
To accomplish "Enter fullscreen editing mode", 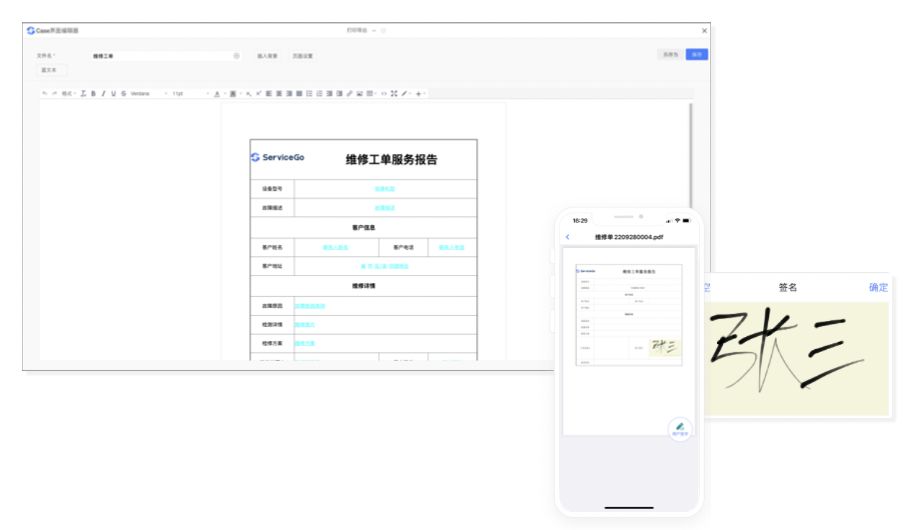I will (394, 93).
